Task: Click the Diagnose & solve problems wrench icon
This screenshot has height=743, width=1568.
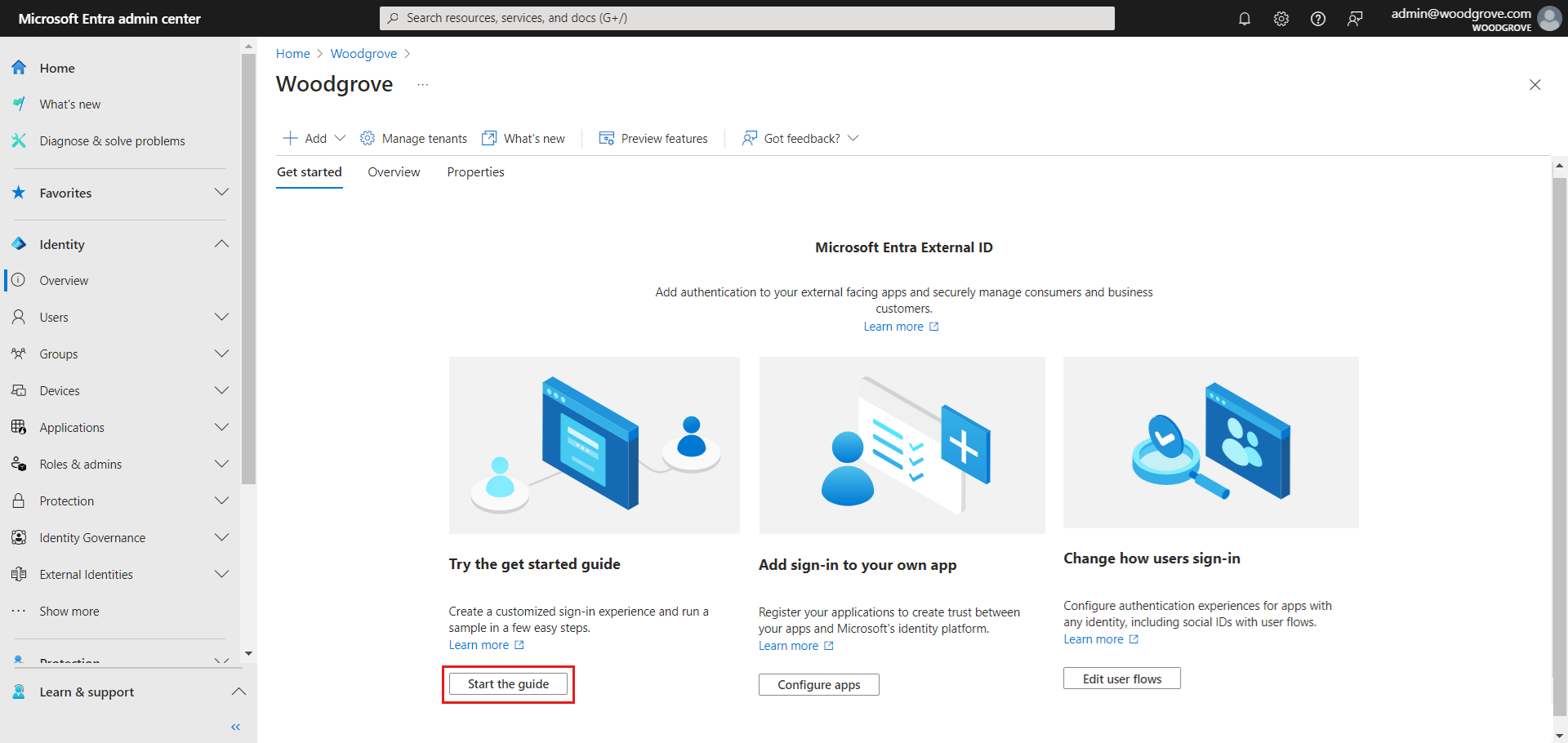Action: coord(19,140)
